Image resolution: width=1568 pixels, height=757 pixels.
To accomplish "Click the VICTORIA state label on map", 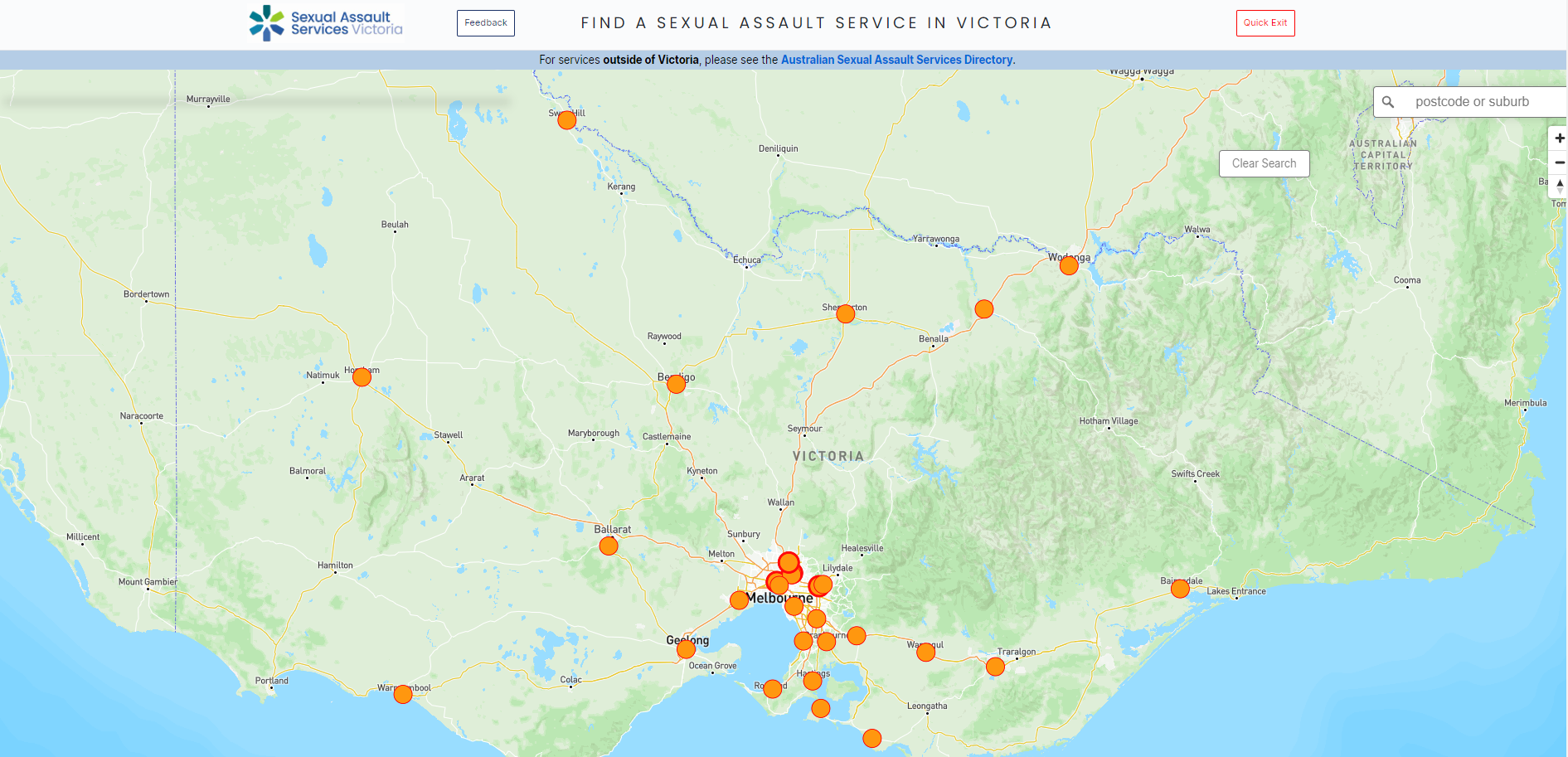I will (x=828, y=456).
